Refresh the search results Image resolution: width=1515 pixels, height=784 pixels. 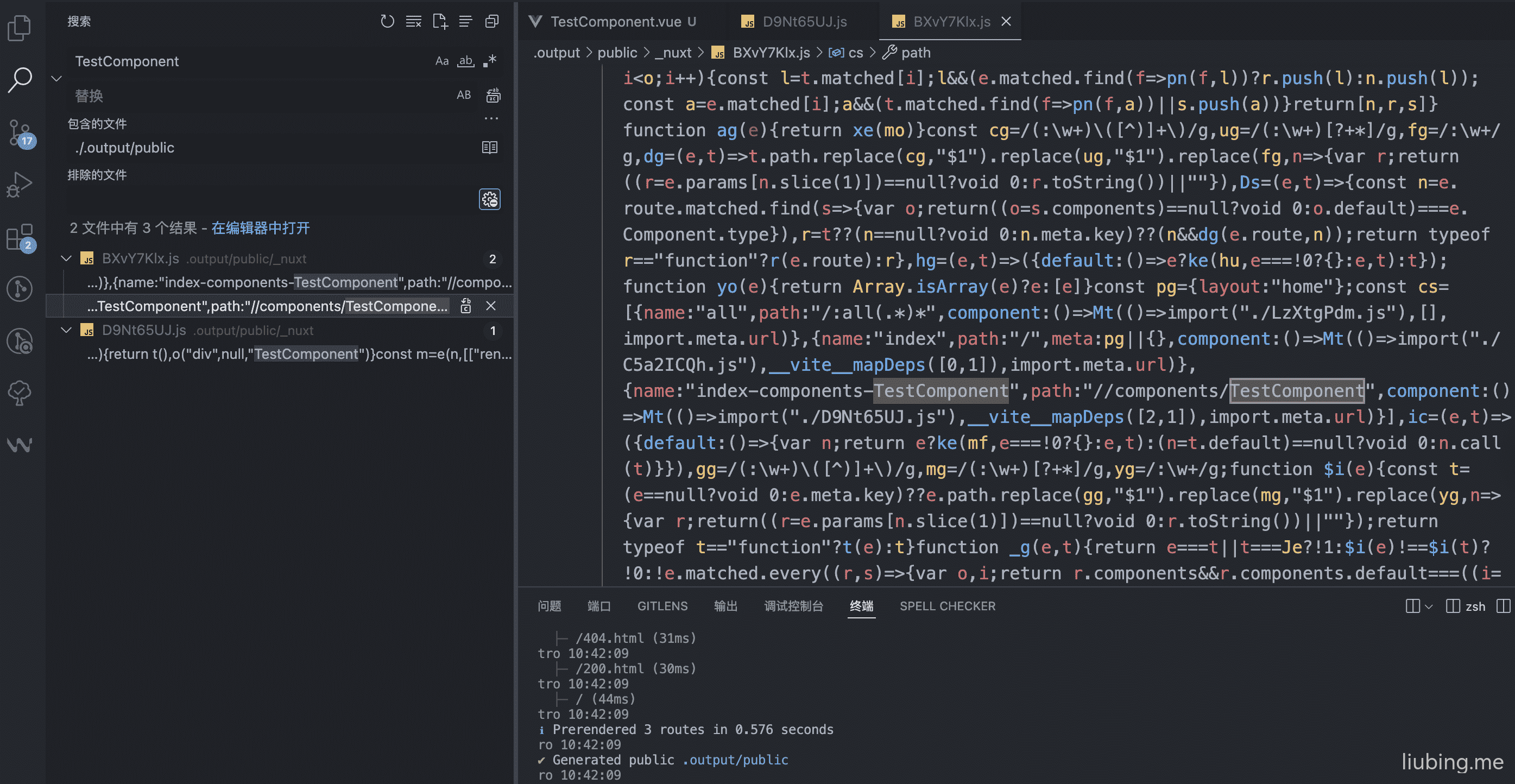387,22
